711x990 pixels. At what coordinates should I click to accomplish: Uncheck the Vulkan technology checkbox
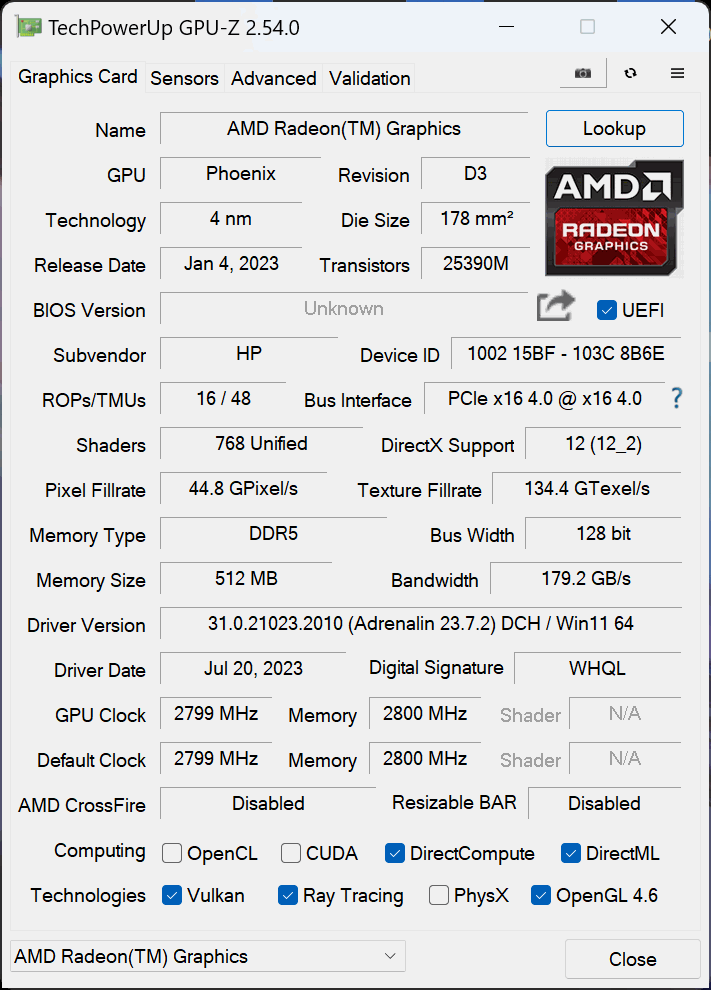[172, 895]
